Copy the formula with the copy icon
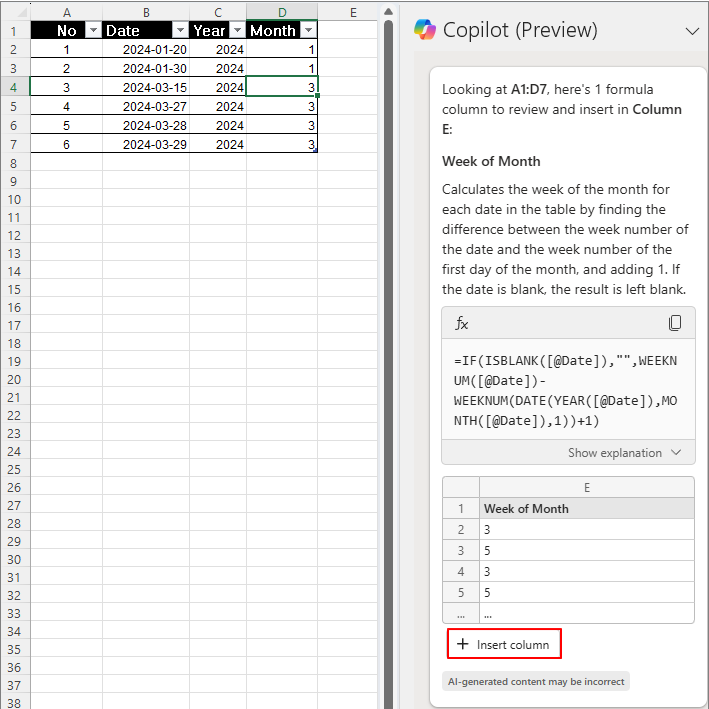Viewport: 709px width, 709px height. pyautogui.click(x=675, y=323)
